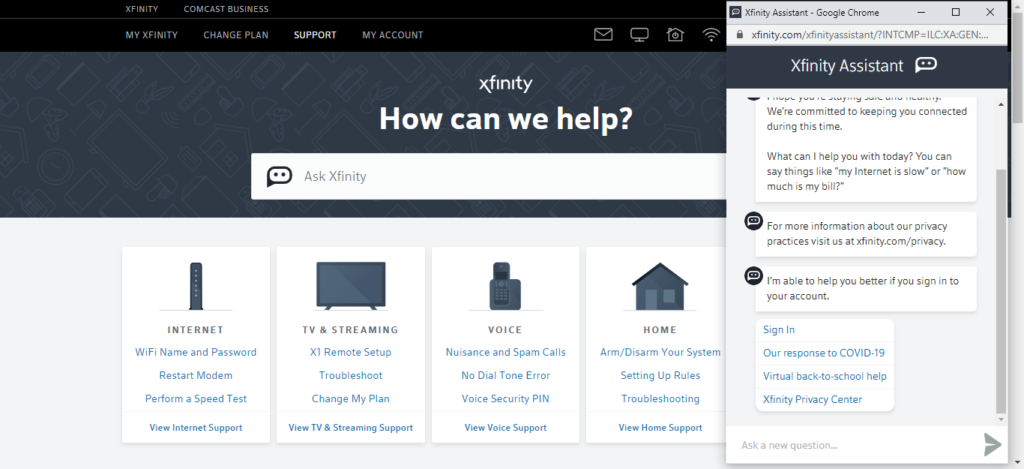Click the TV monitor icon in header
Viewport: 1024px width, 469px height.
coord(639,35)
